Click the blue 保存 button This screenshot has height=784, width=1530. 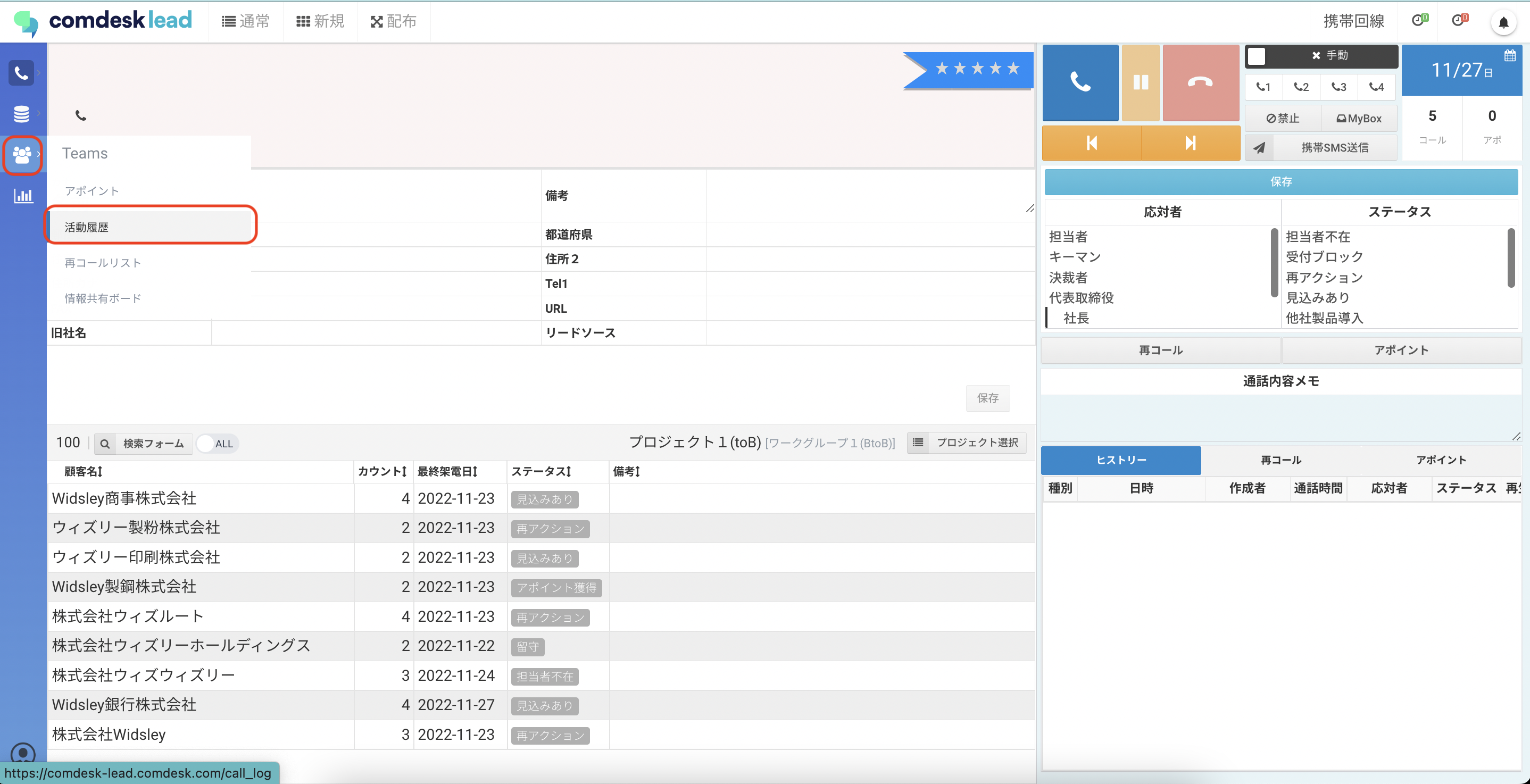1280,182
